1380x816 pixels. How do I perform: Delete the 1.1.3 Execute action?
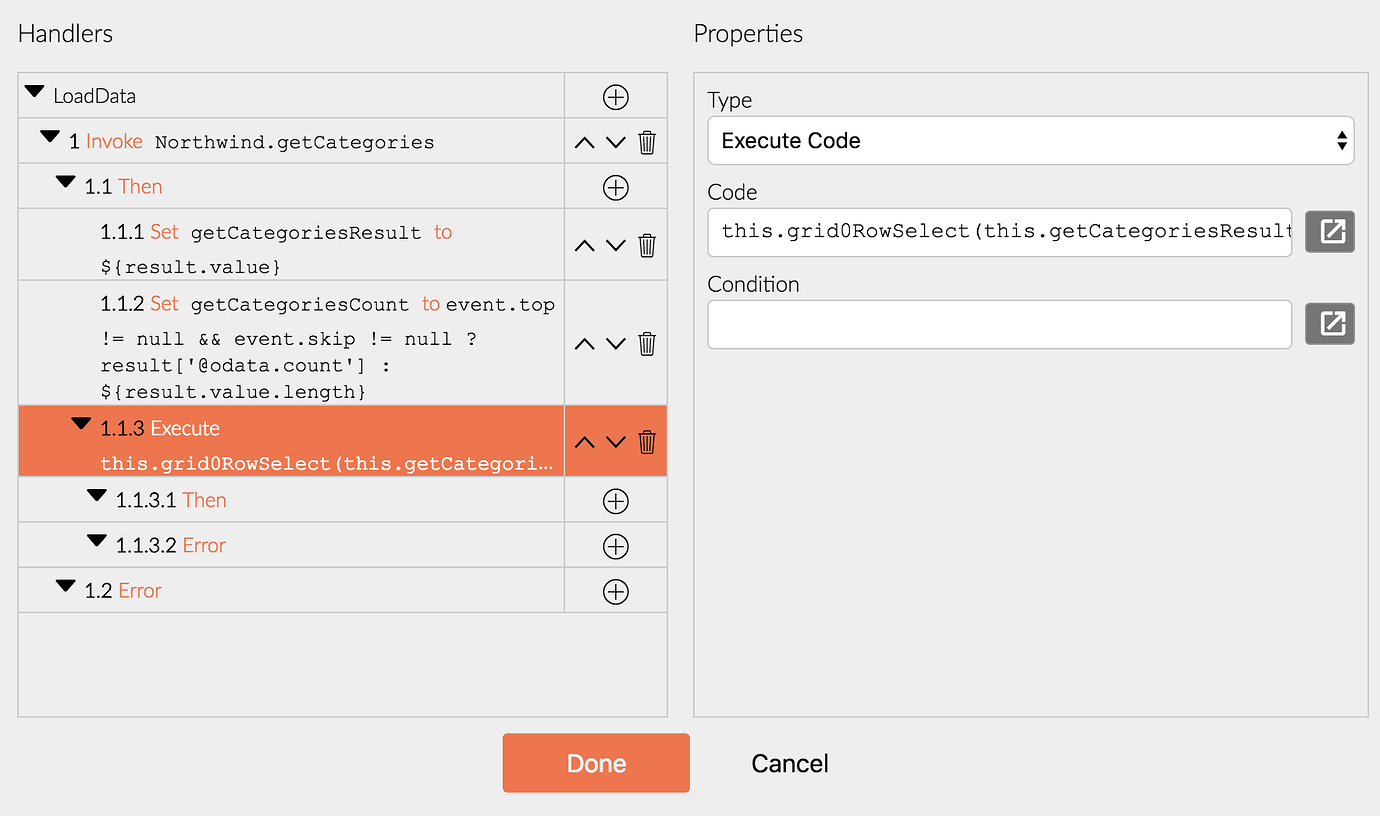click(x=647, y=441)
